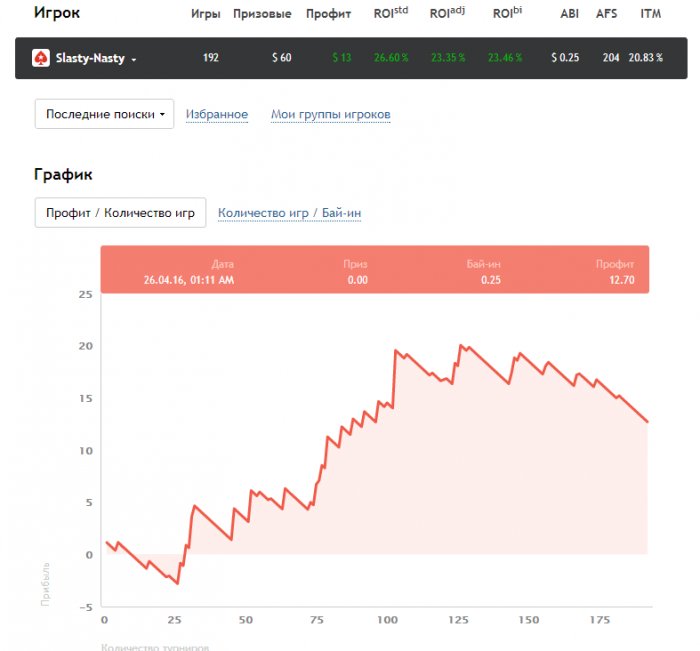Click the ABI column header
This screenshot has height=651, width=700.
[x=570, y=15]
